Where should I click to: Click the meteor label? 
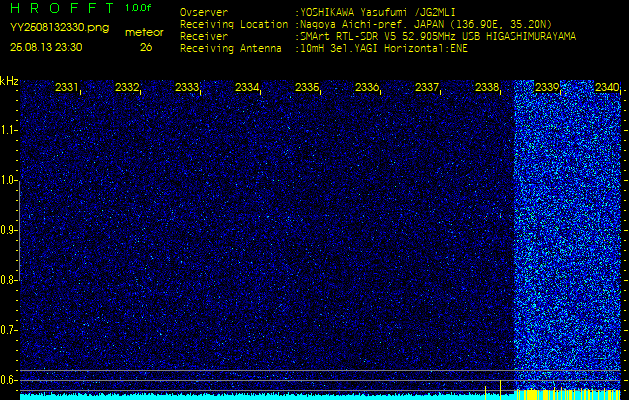click(144, 33)
